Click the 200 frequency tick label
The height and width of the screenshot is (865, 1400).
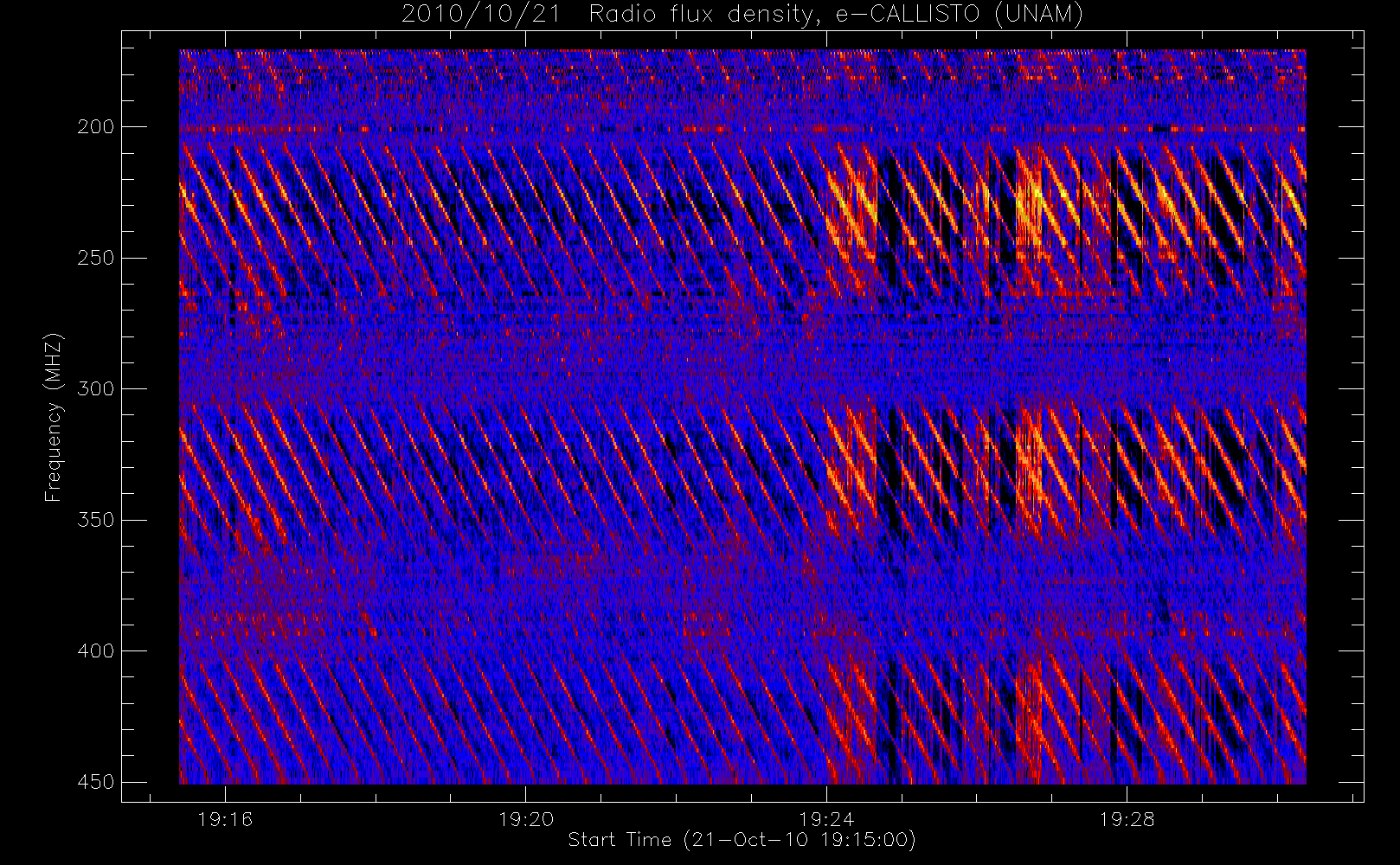point(95,127)
